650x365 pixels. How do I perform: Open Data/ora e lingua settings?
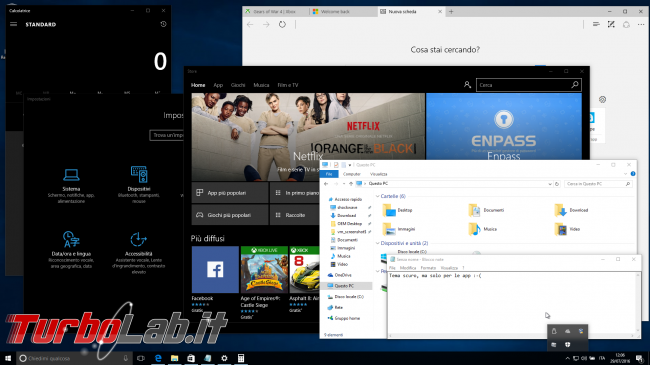coord(71,250)
